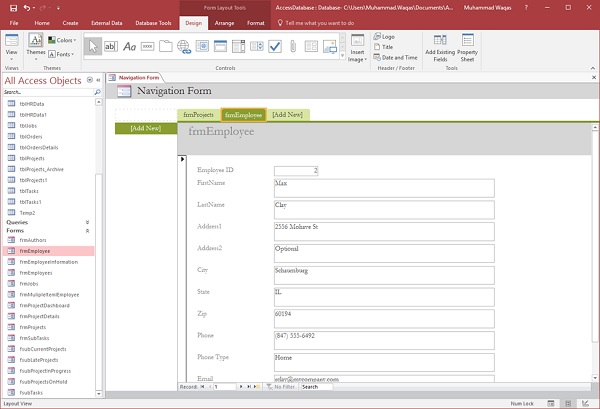Select the Text Box control tool
The width and height of the screenshot is (600, 409).
[x=110, y=46]
